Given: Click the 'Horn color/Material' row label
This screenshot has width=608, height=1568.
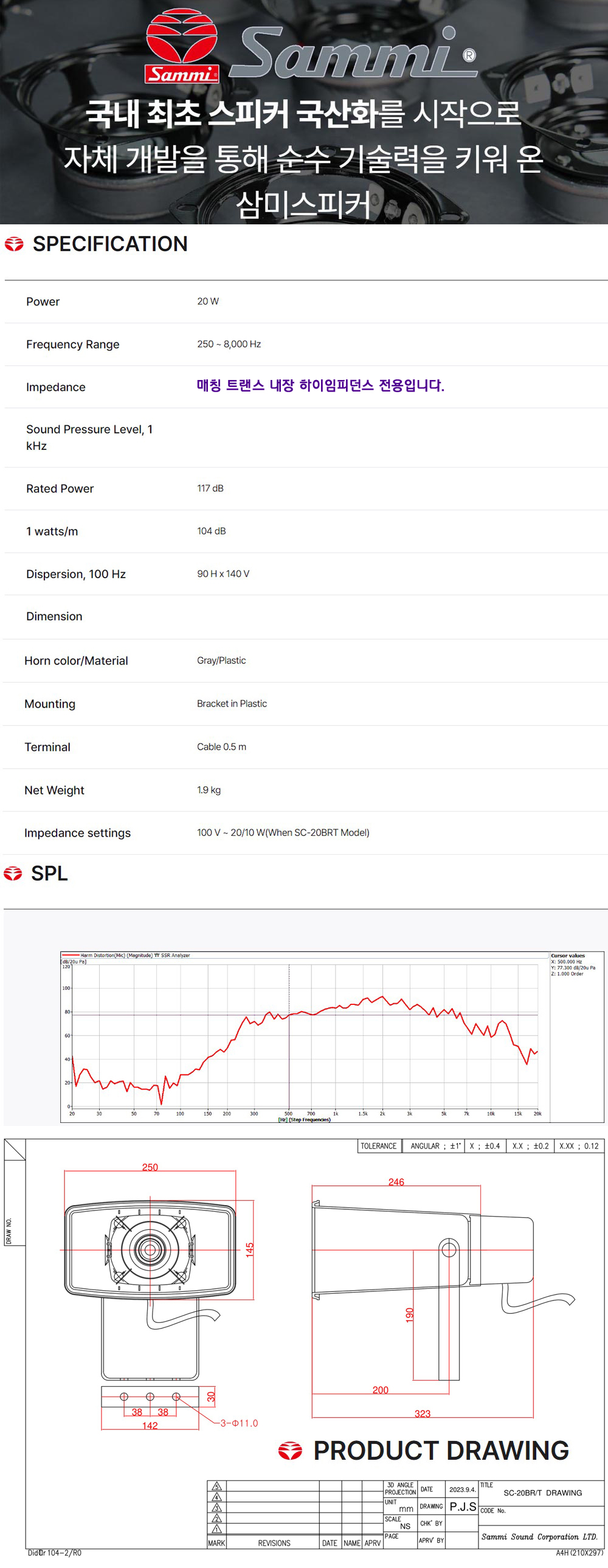Looking at the screenshot, I should (76, 661).
